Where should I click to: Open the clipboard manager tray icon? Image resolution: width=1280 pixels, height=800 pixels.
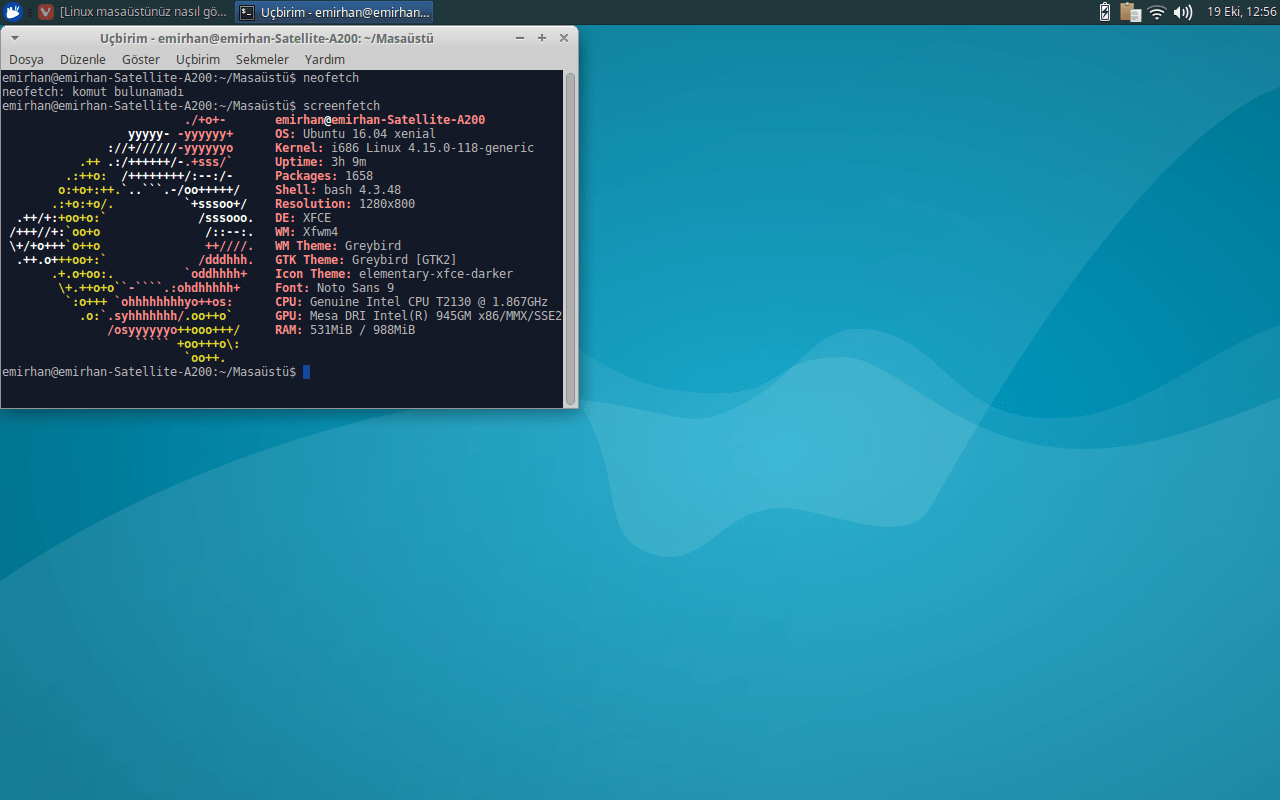[x=1131, y=12]
